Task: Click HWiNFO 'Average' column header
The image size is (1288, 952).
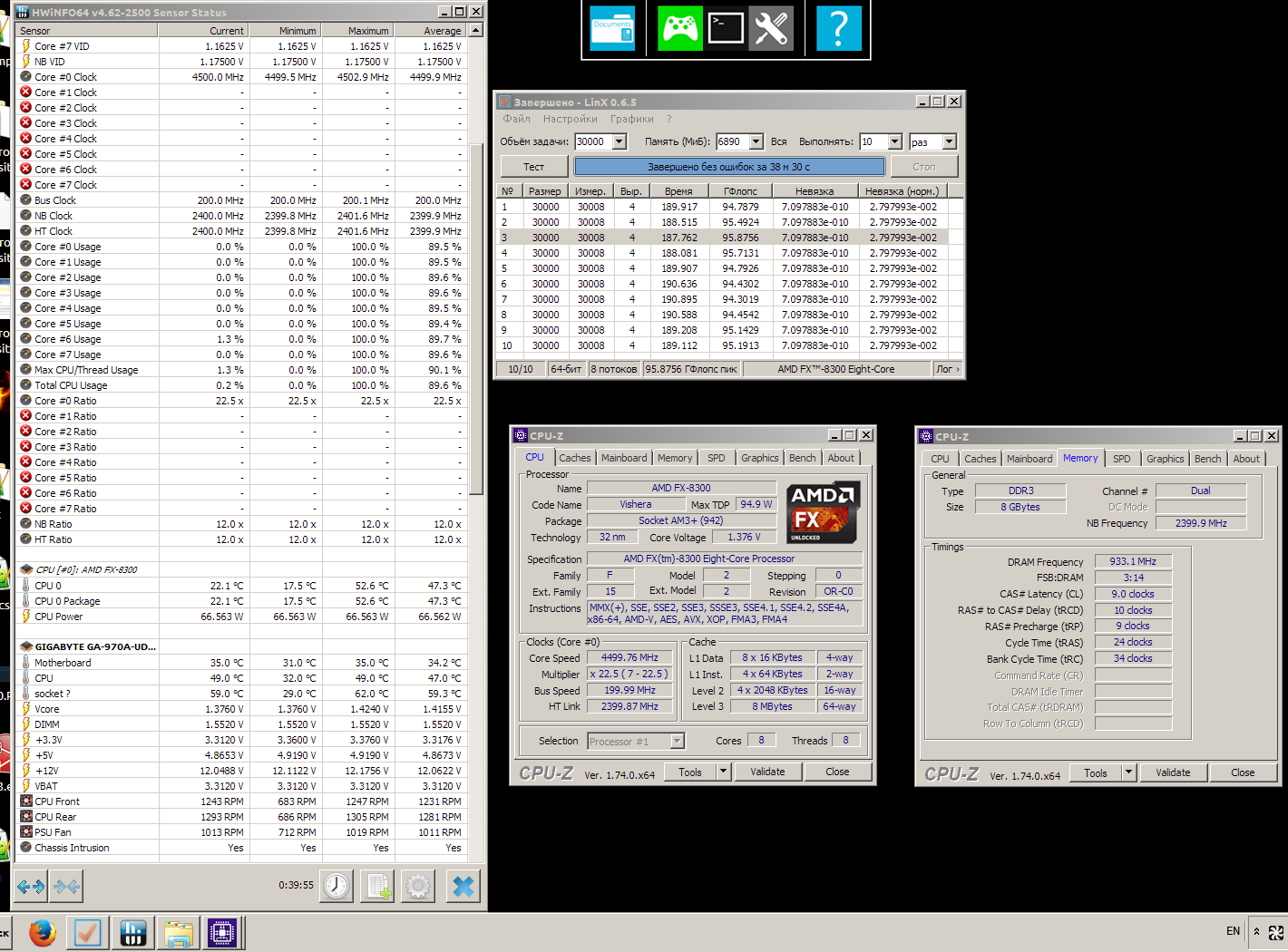Action: point(430,30)
